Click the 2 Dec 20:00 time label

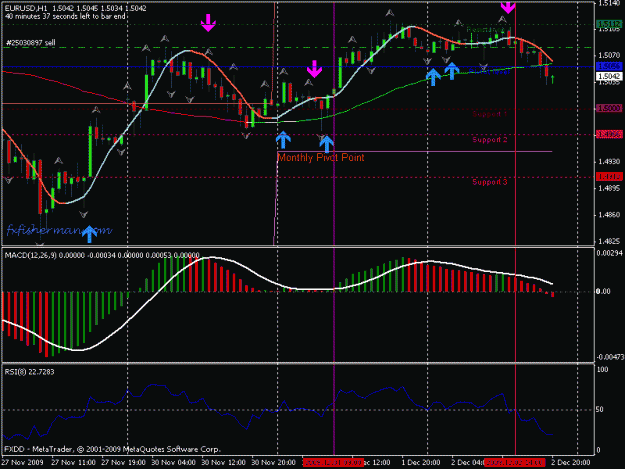(x=570, y=463)
